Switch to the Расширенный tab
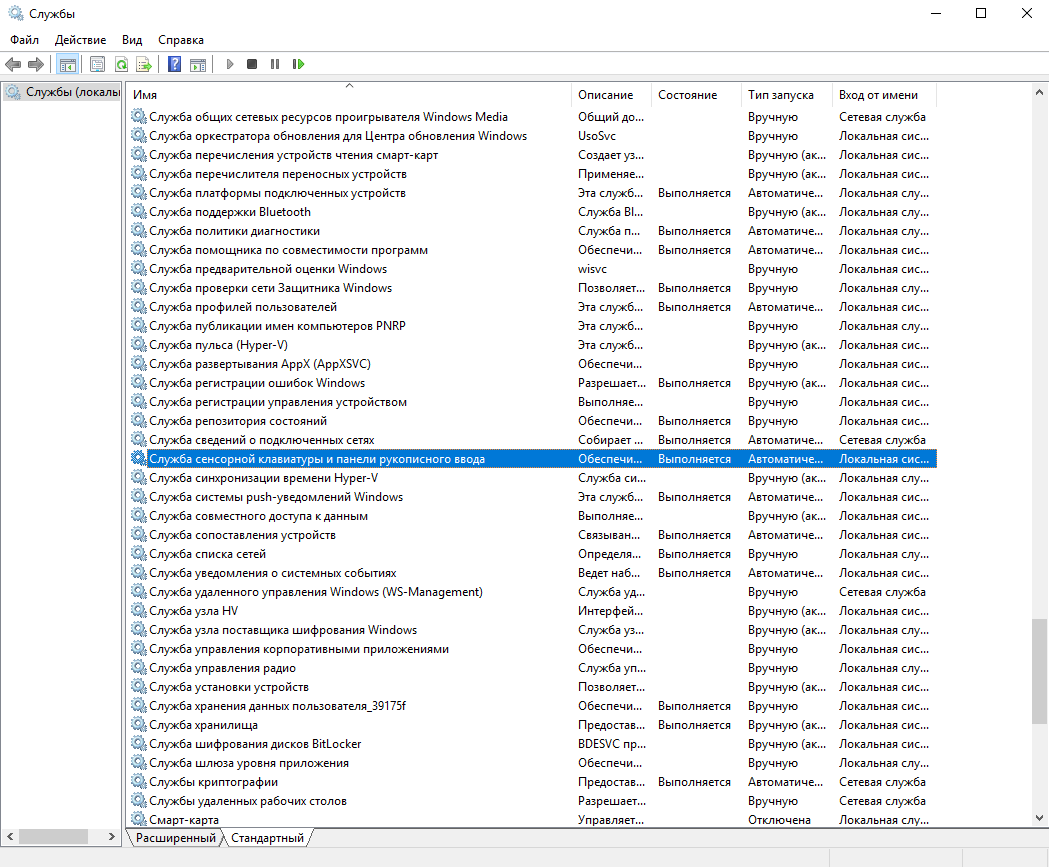 click(x=175, y=838)
